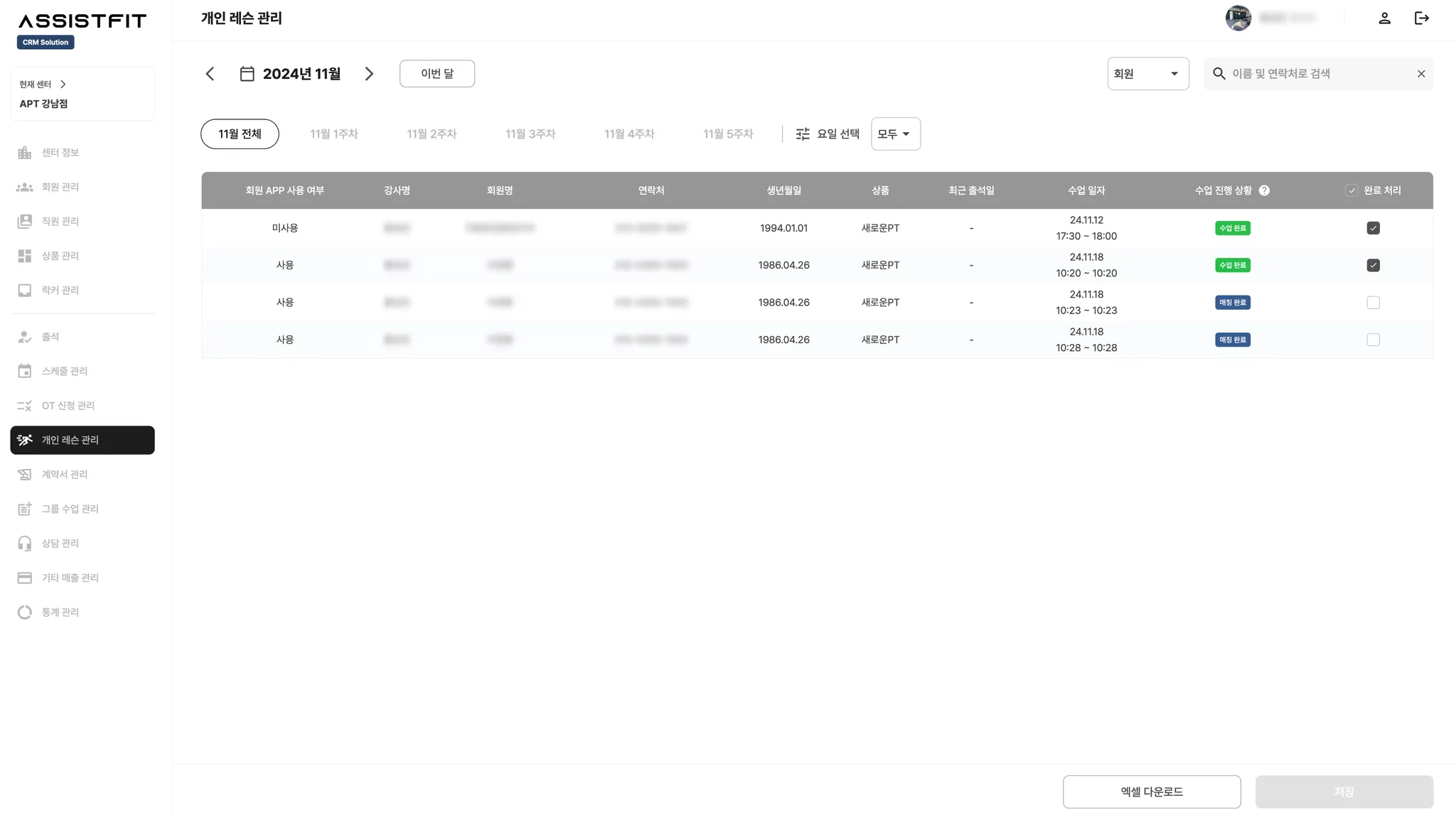Expand the 모두 weekday dropdown
Screen dimensions: 1456x815
click(x=895, y=134)
